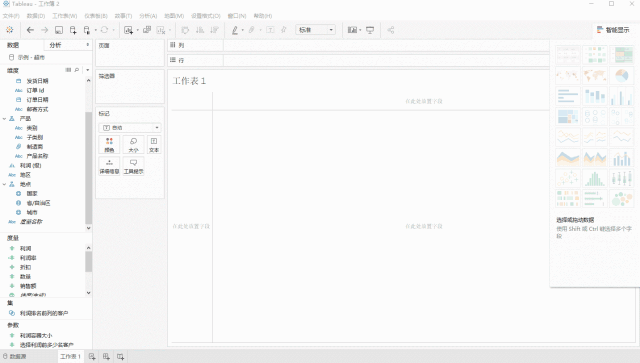This screenshot has height=363, width=640.
Task: Click the Tableau start page logo icon
Action: [9, 30]
